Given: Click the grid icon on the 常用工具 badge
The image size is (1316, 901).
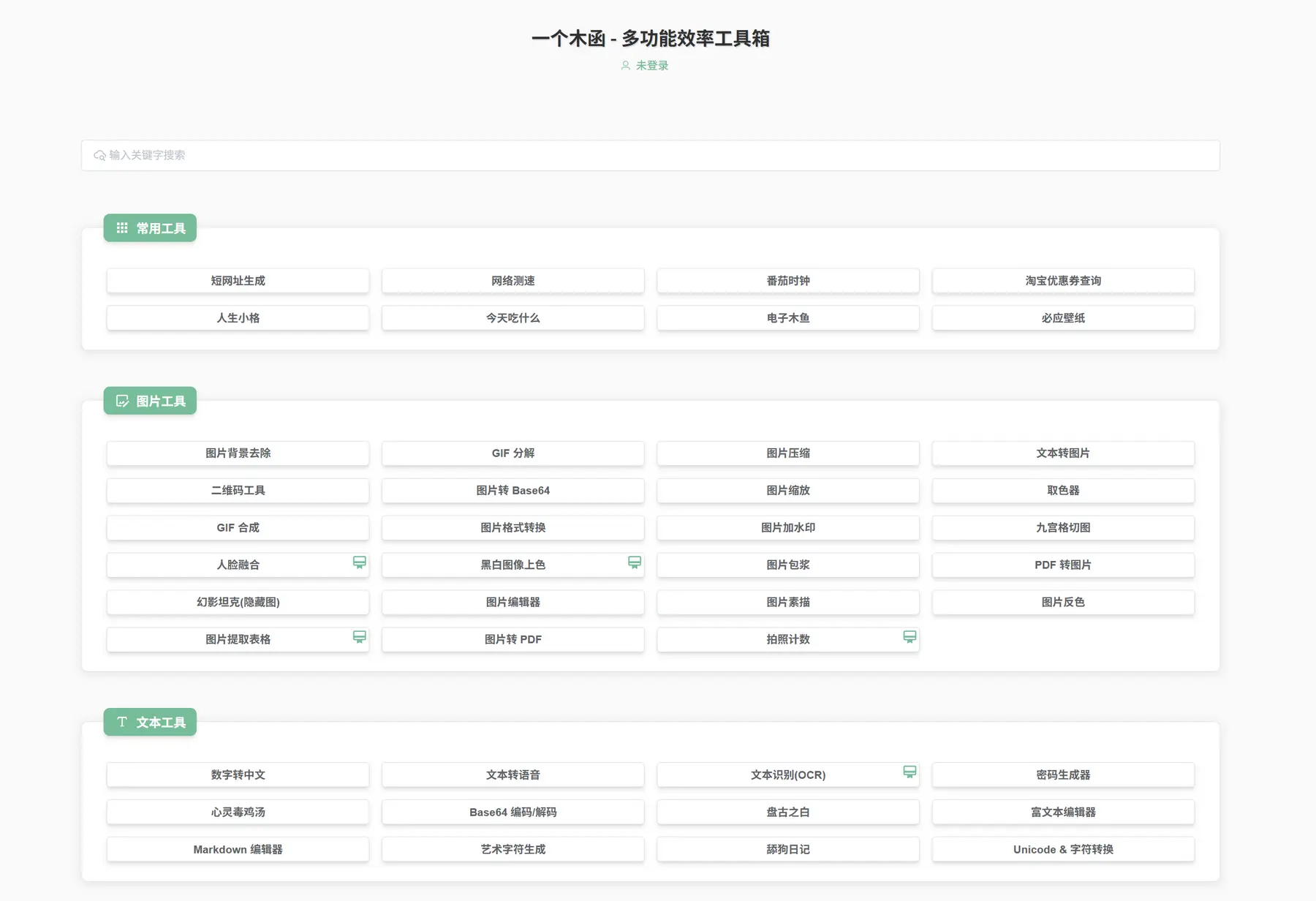Looking at the screenshot, I should [122, 227].
